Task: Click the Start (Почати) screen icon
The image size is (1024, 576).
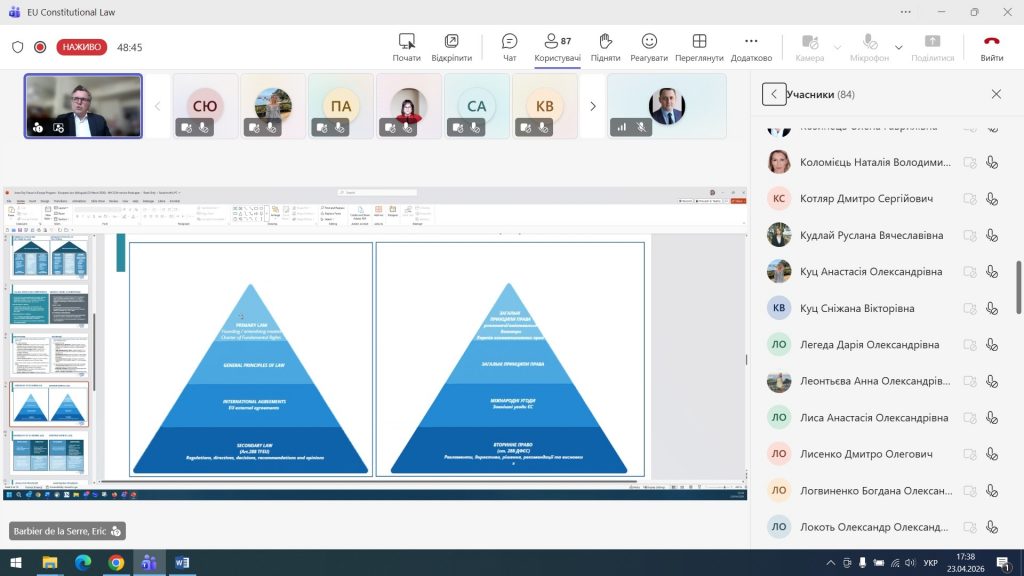Action: pyautogui.click(x=407, y=46)
